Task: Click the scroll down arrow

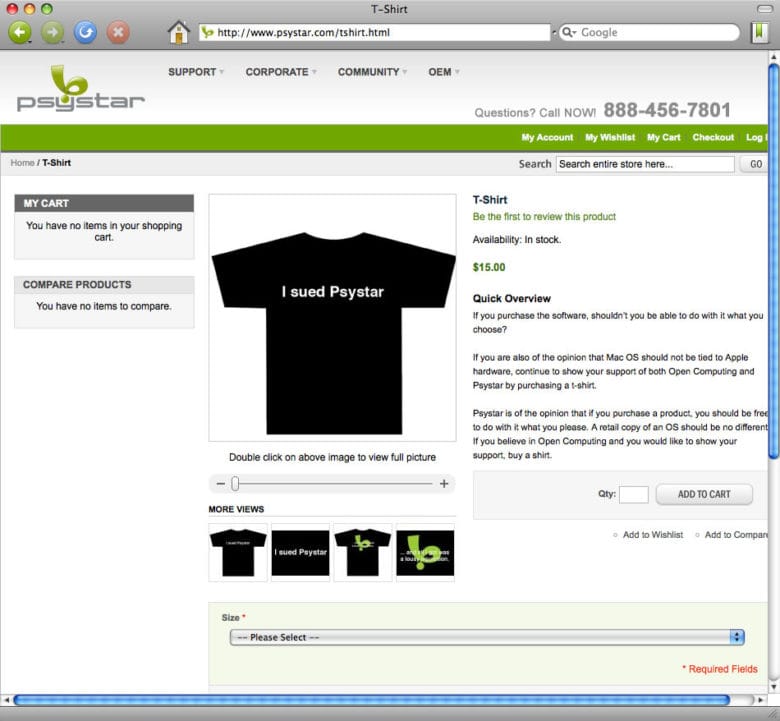Action: coord(774,687)
